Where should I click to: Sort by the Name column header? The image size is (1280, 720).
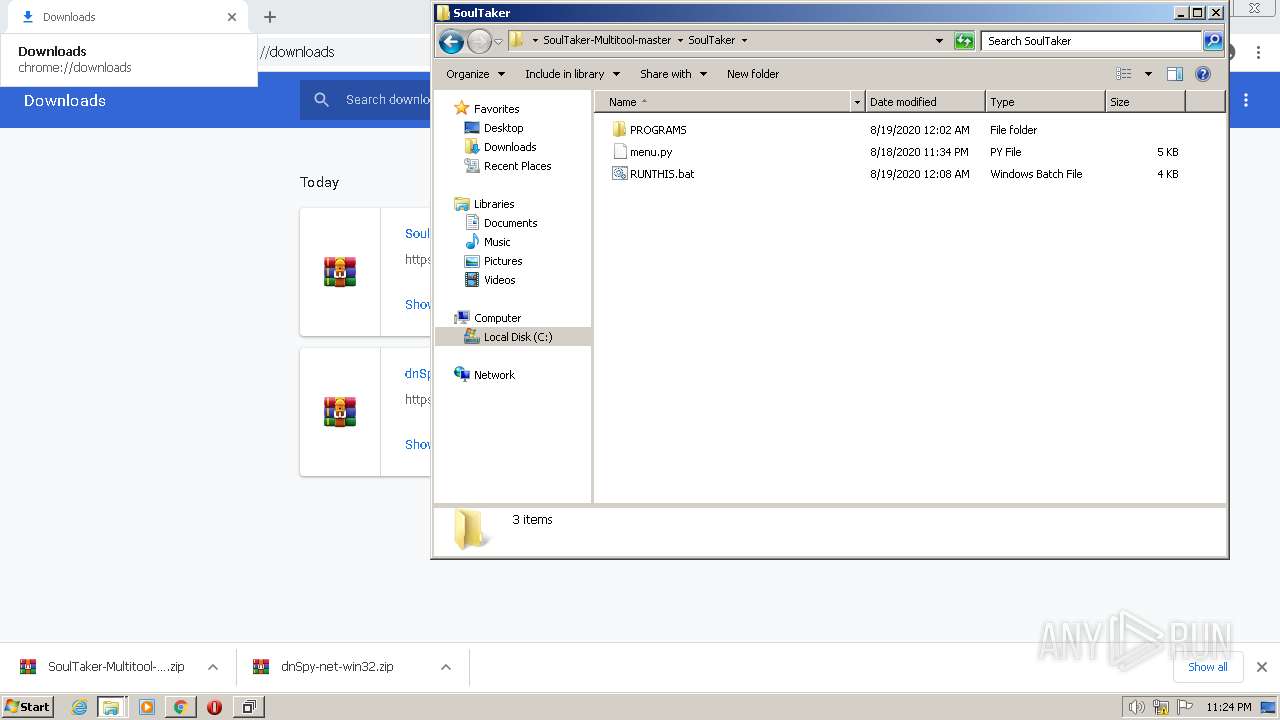click(x=723, y=102)
